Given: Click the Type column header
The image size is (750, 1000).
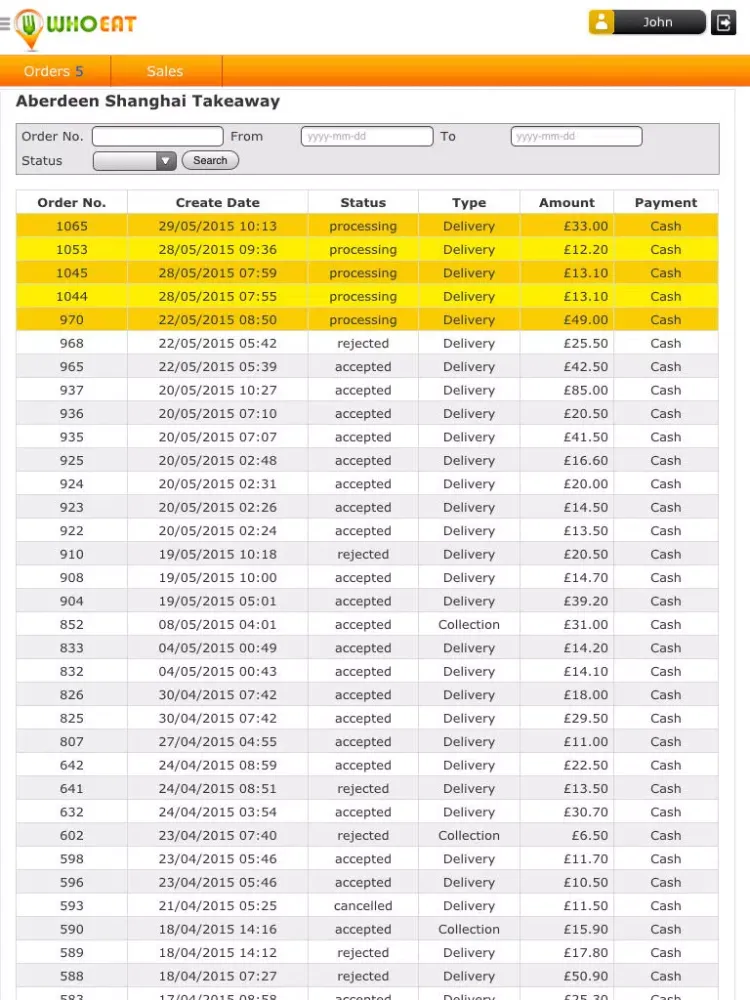Looking at the screenshot, I should click(x=469, y=203).
